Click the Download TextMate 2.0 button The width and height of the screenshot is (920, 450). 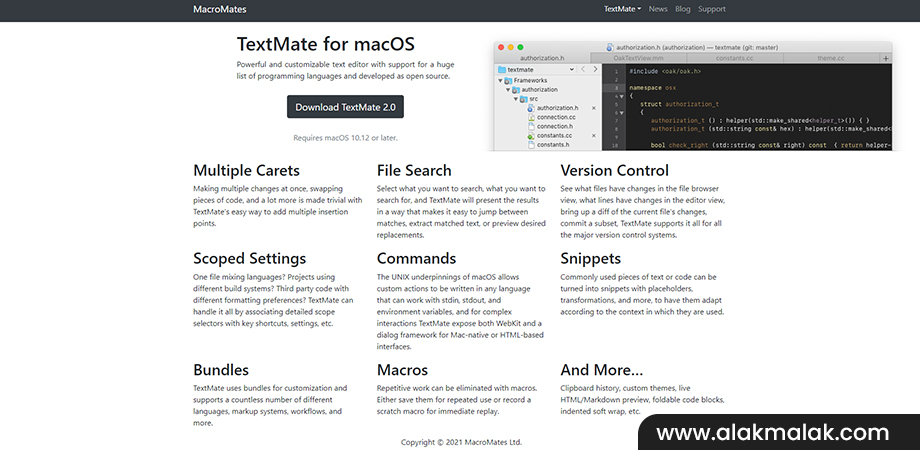click(345, 107)
